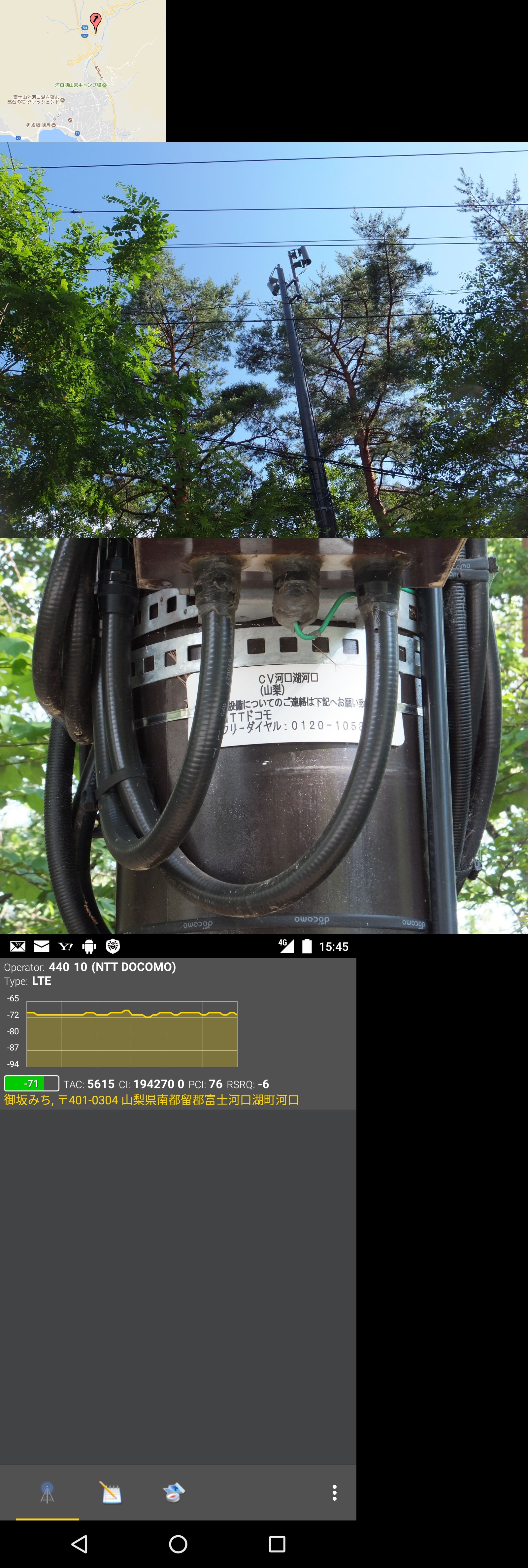Image resolution: width=528 pixels, height=1568 pixels.
Task: Select the TAC value 5615
Action: 101,1084
